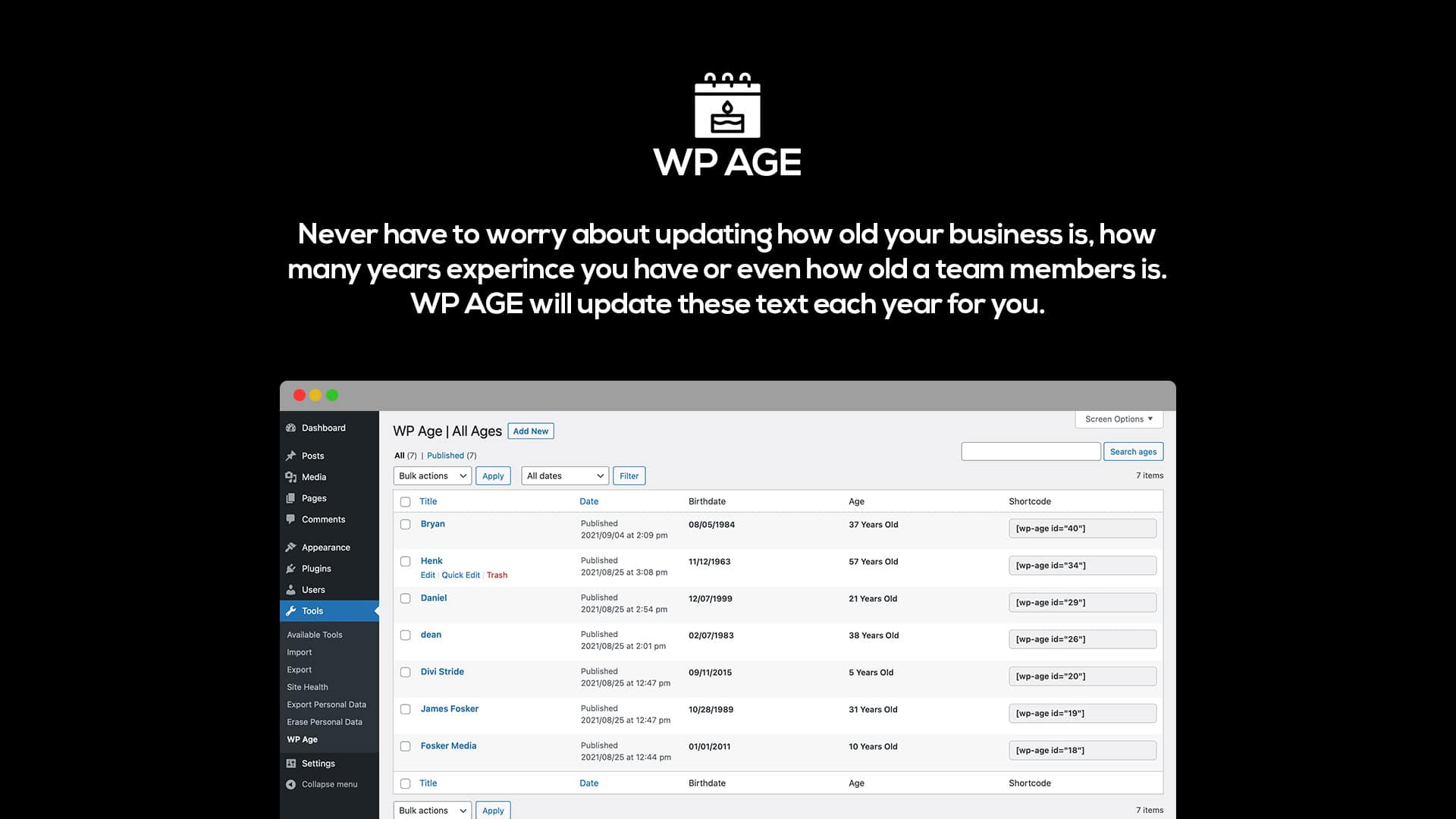Select the shortcode field wp-age id="26"

coord(1082,639)
